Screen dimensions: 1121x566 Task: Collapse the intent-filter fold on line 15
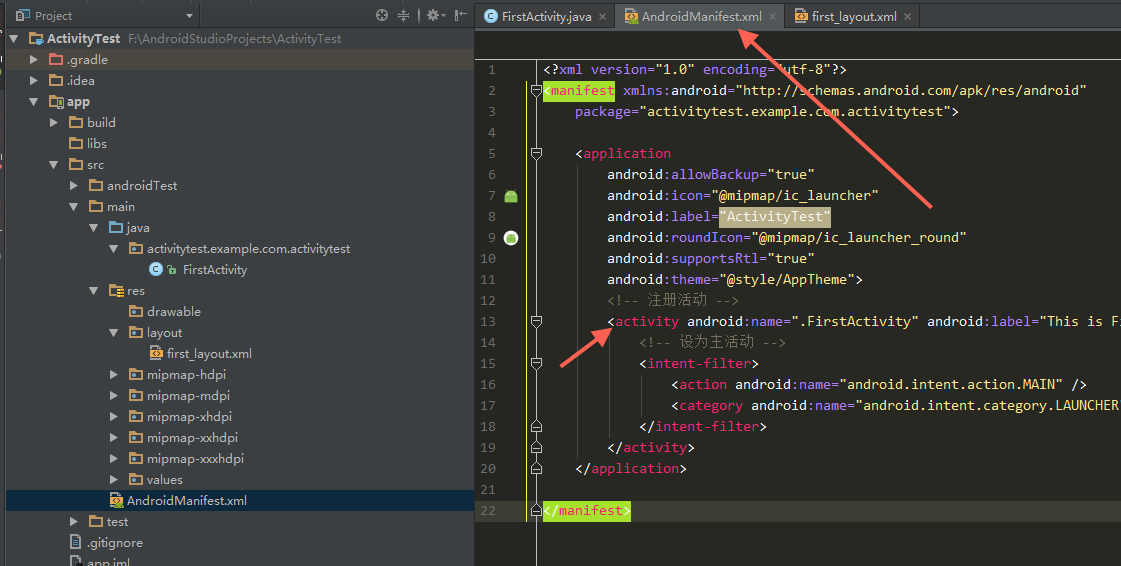(536, 364)
